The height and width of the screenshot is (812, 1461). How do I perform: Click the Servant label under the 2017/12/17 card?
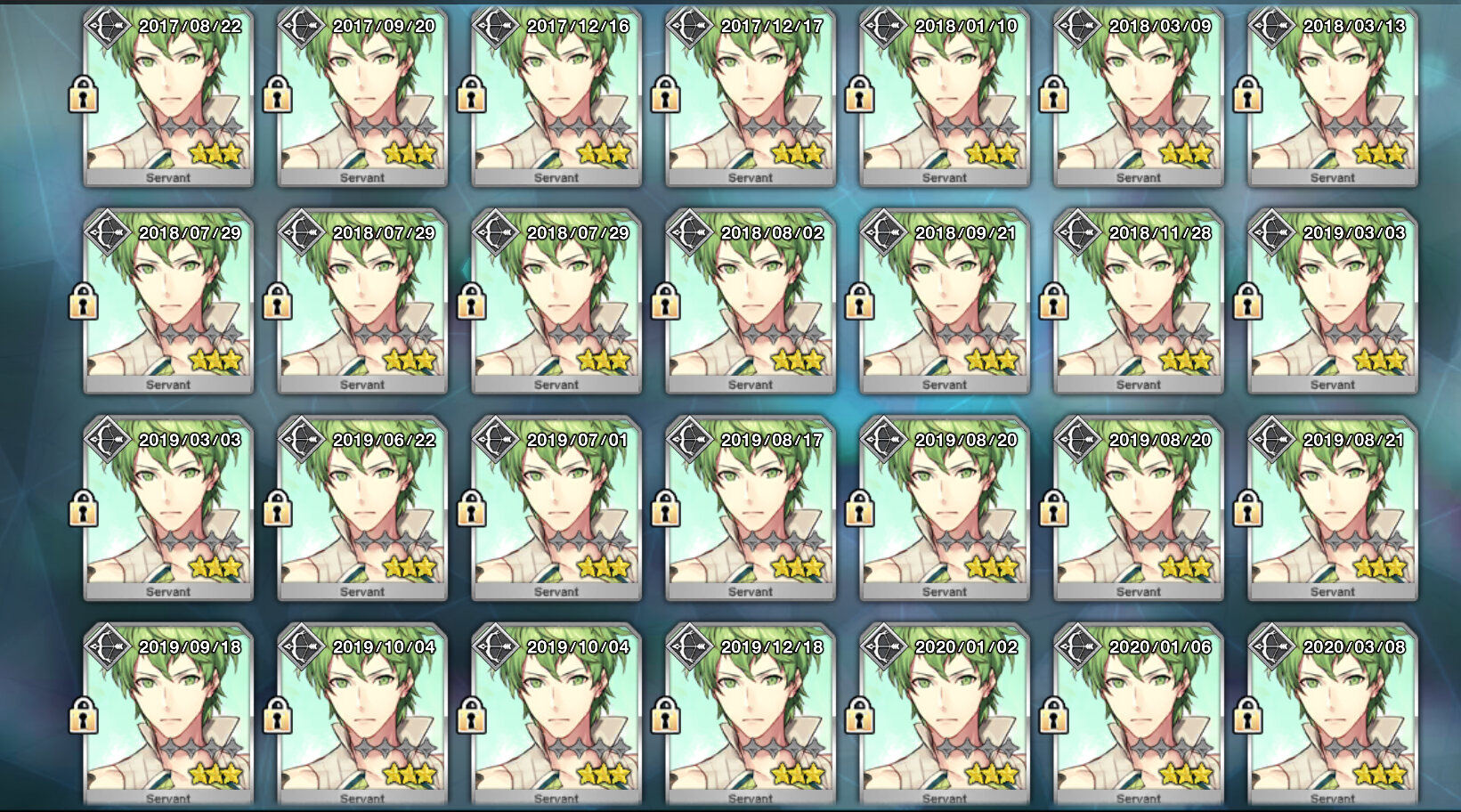click(751, 178)
